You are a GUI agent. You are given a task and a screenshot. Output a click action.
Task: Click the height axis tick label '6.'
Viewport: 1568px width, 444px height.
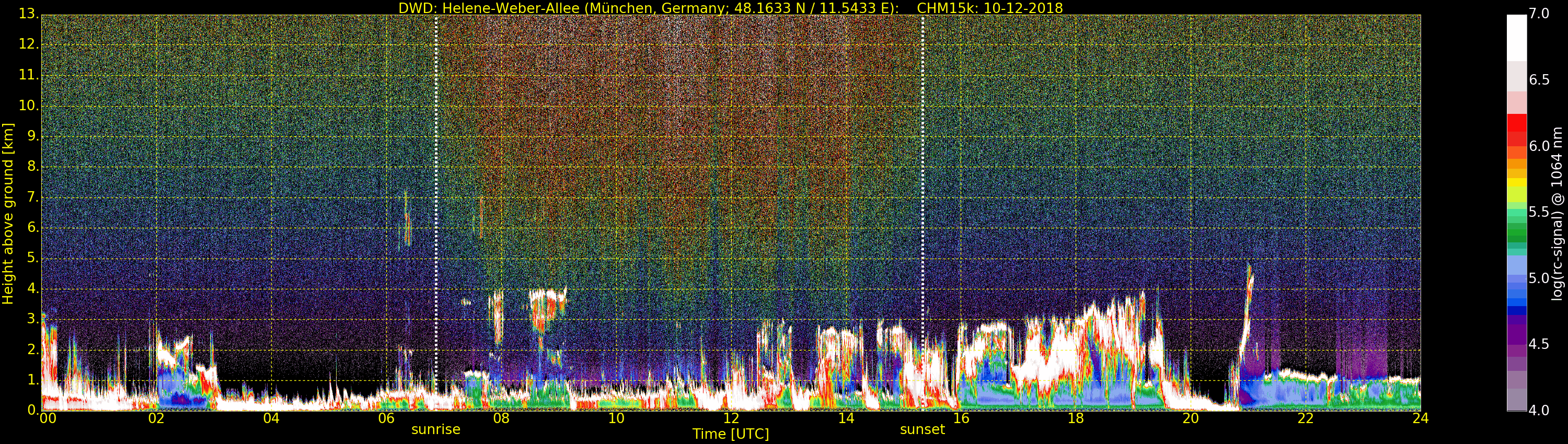click(33, 227)
